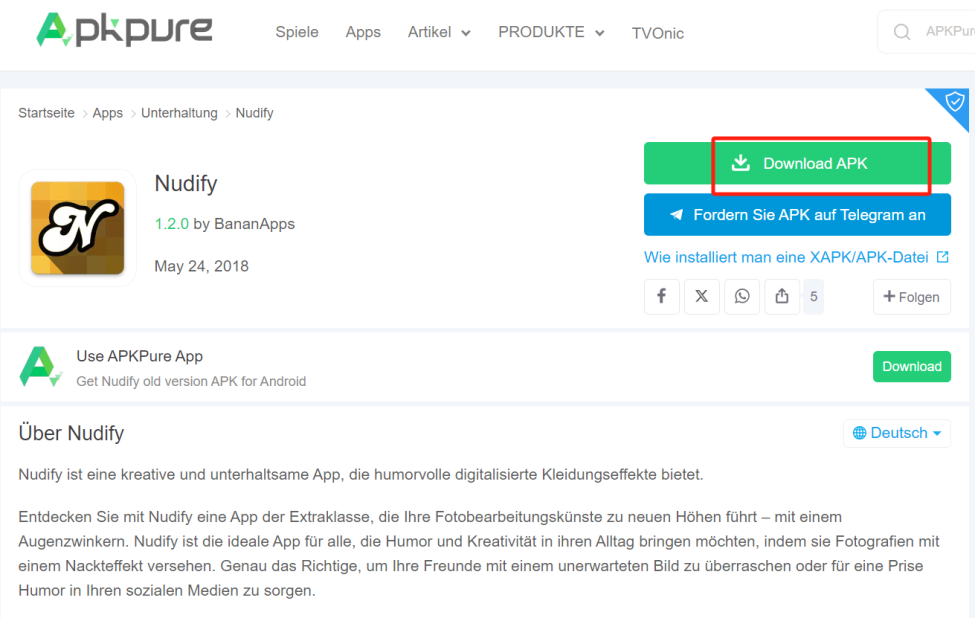The width and height of the screenshot is (975, 618).
Task: Click the Use APKPure App title
Action: [x=139, y=356]
